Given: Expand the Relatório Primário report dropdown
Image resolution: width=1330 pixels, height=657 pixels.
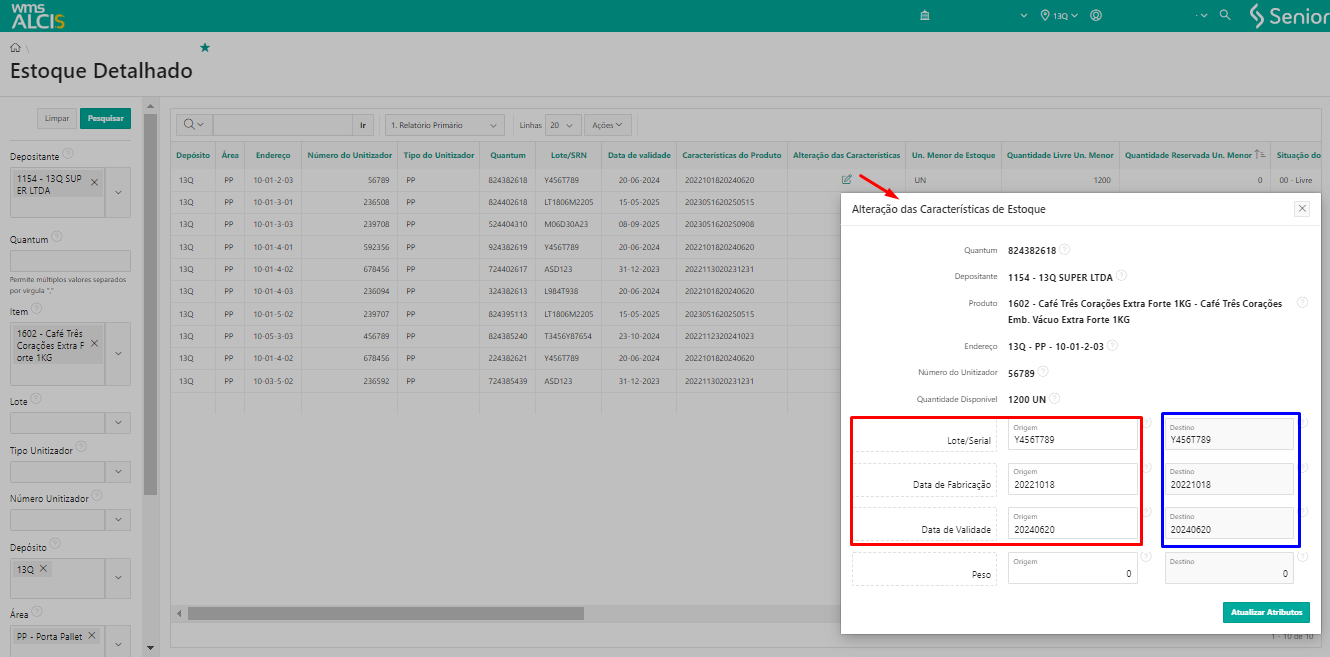Looking at the screenshot, I should coord(444,125).
